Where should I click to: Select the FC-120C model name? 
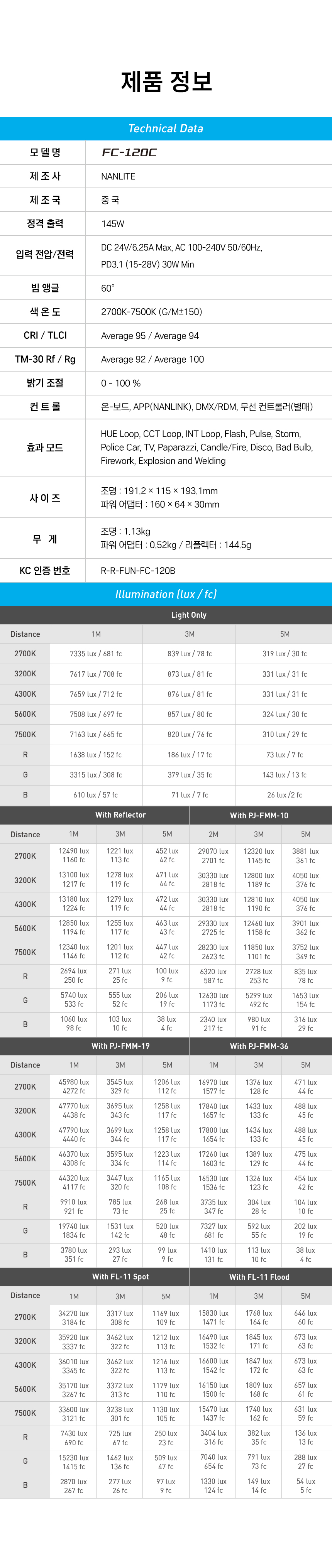coord(129,152)
